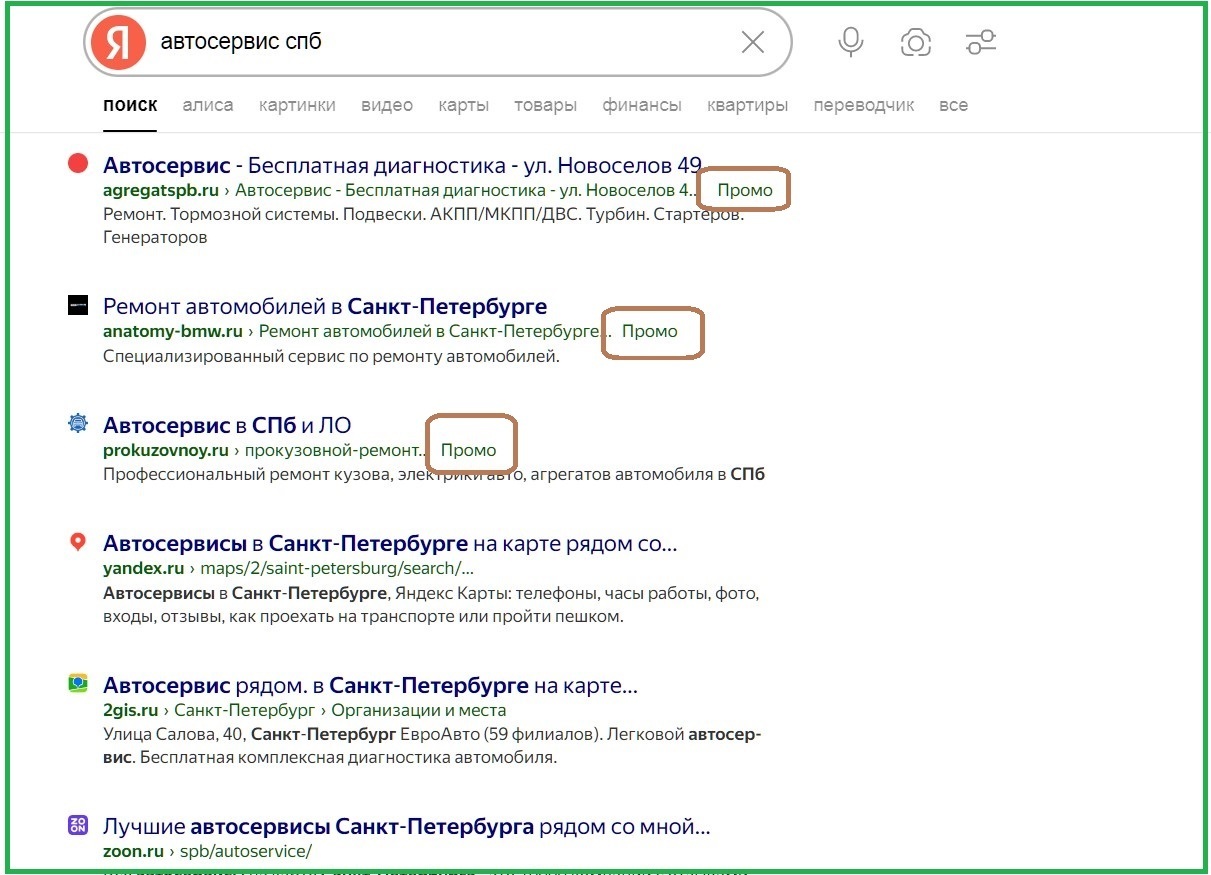
Task: Click into the search field with автосервис спб
Action: tap(430, 42)
